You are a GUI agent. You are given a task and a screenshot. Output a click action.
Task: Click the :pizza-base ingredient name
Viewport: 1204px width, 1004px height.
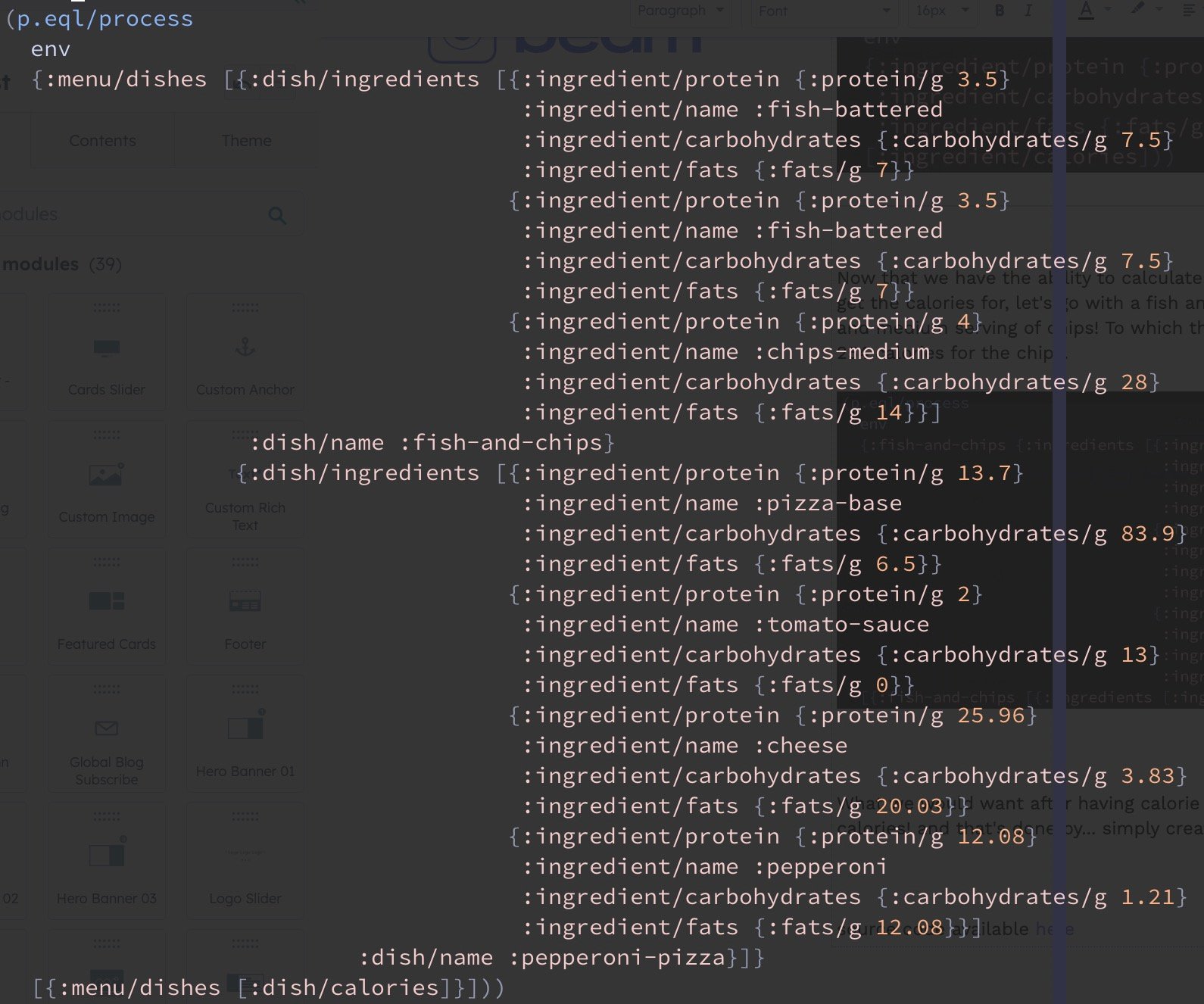point(828,503)
